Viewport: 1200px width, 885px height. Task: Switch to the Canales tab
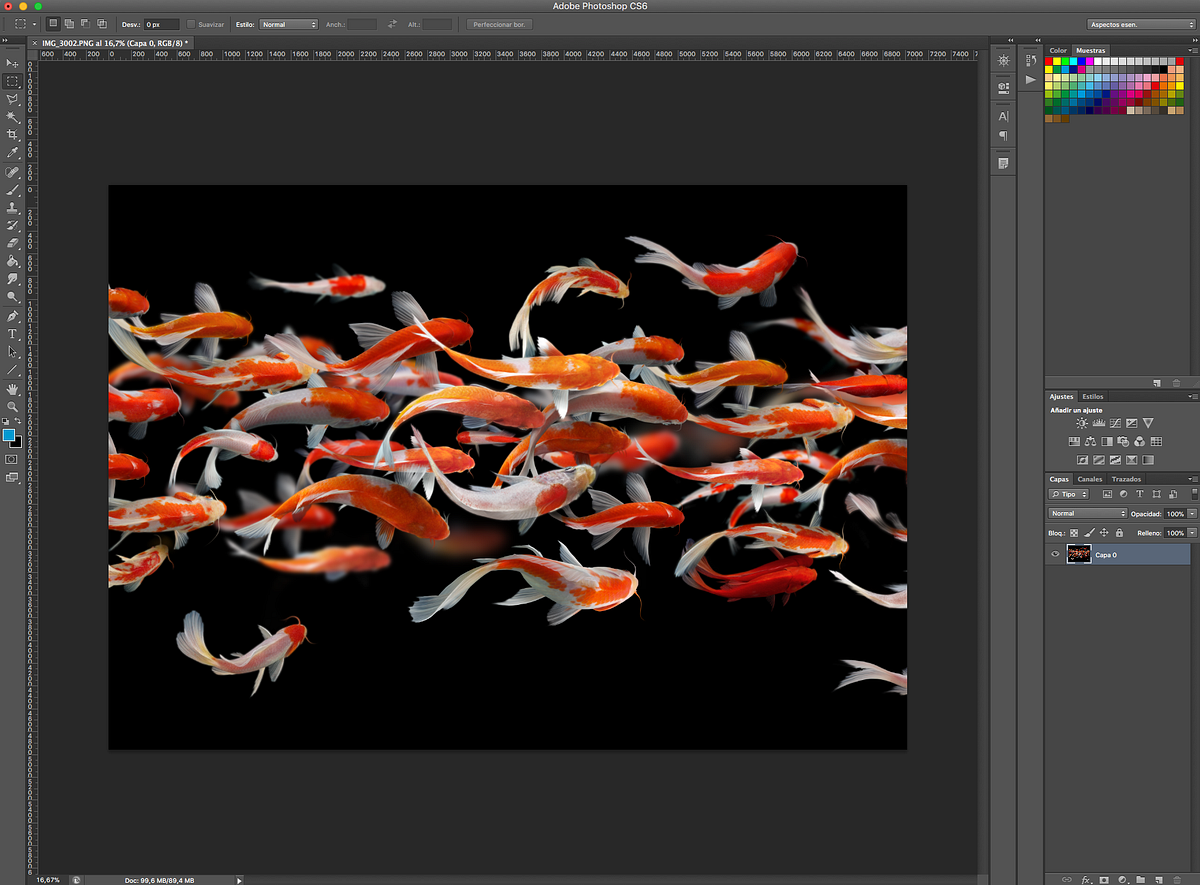[x=1089, y=479]
